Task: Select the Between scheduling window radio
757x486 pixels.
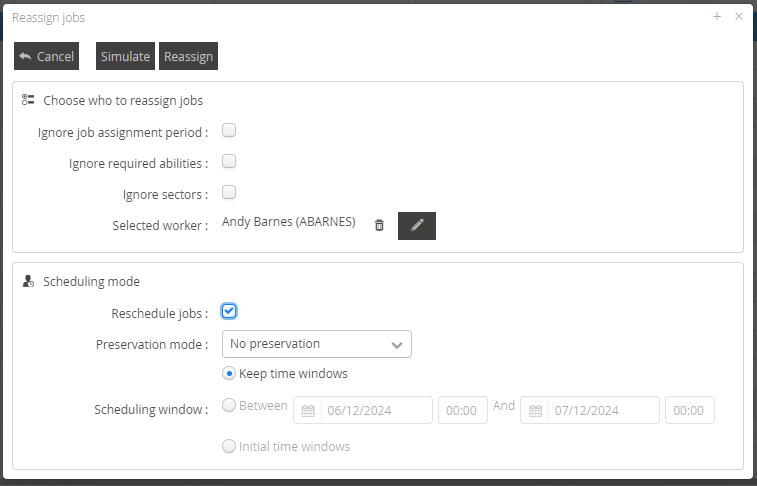Action: (229, 406)
